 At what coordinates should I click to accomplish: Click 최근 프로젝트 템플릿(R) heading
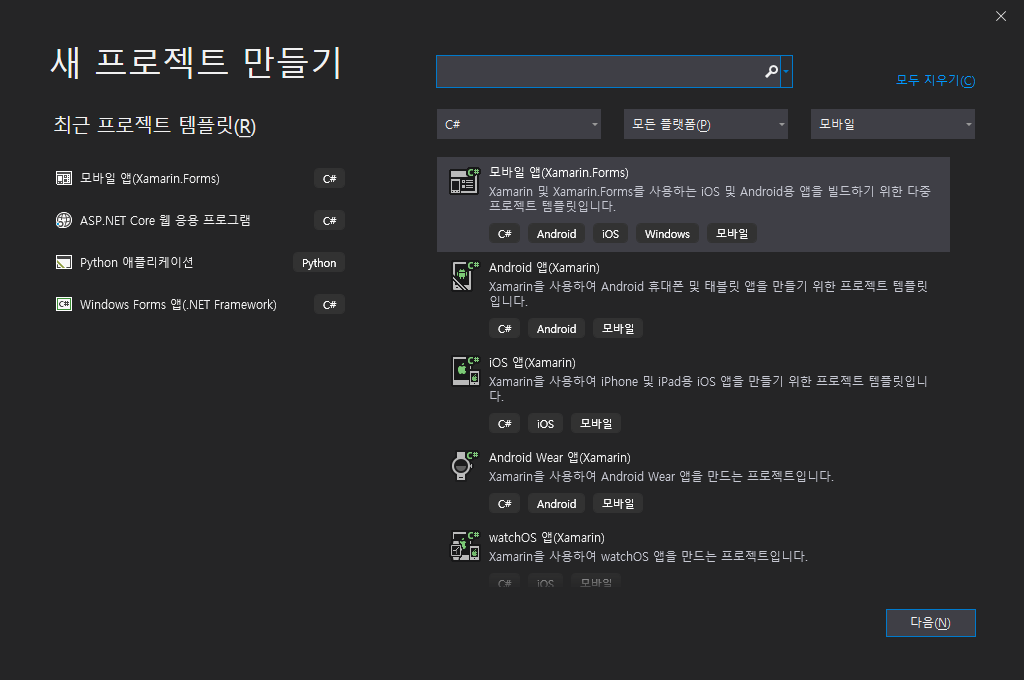tap(154, 125)
